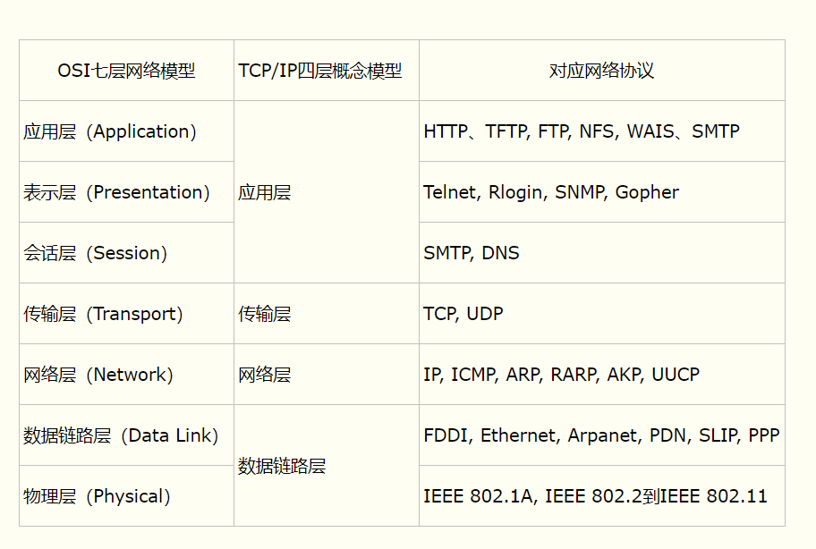Click the 对应网络协议 column header
Screen dimensions: 816x549
[602, 71]
